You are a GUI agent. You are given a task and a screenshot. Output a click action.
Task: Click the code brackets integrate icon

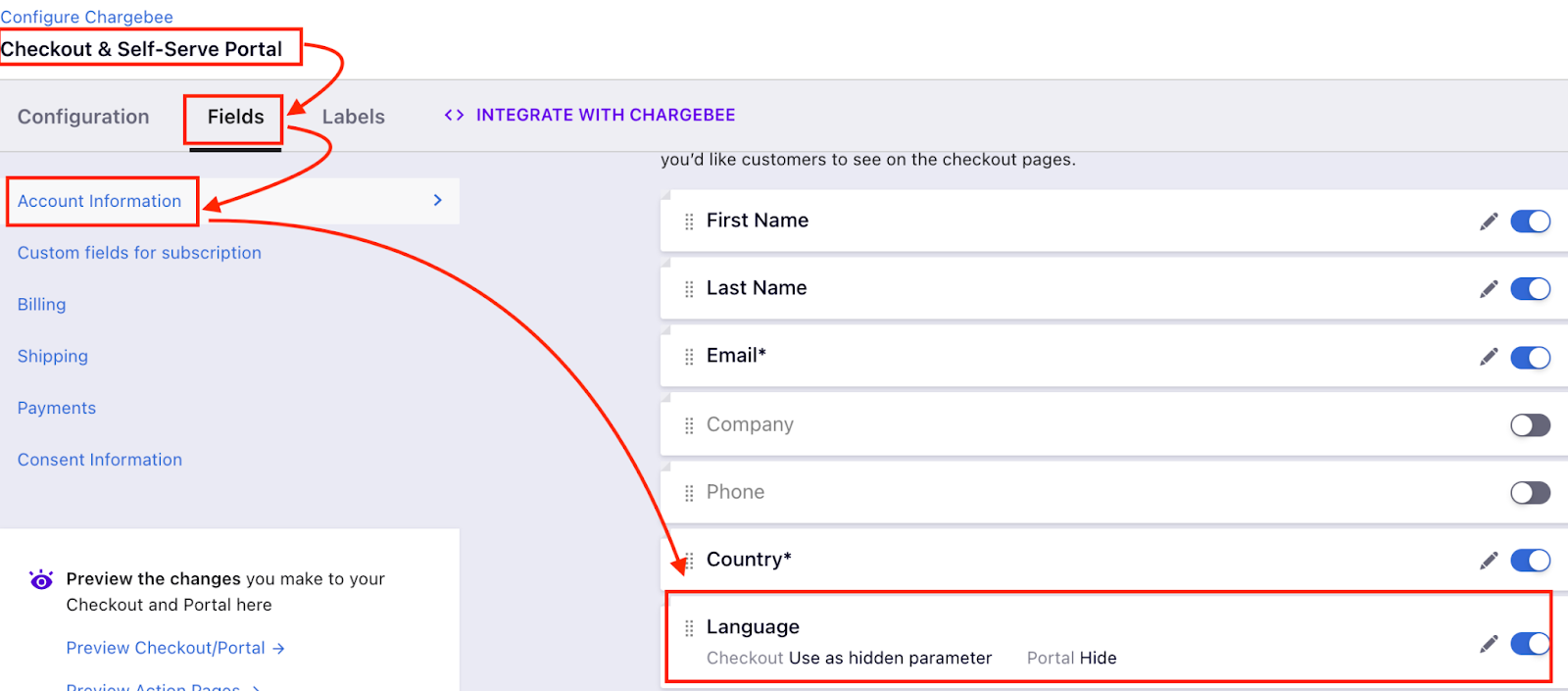pyautogui.click(x=454, y=116)
